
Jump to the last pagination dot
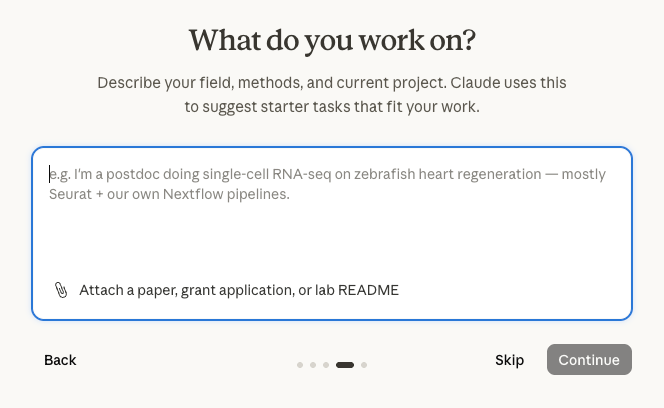[364, 365]
